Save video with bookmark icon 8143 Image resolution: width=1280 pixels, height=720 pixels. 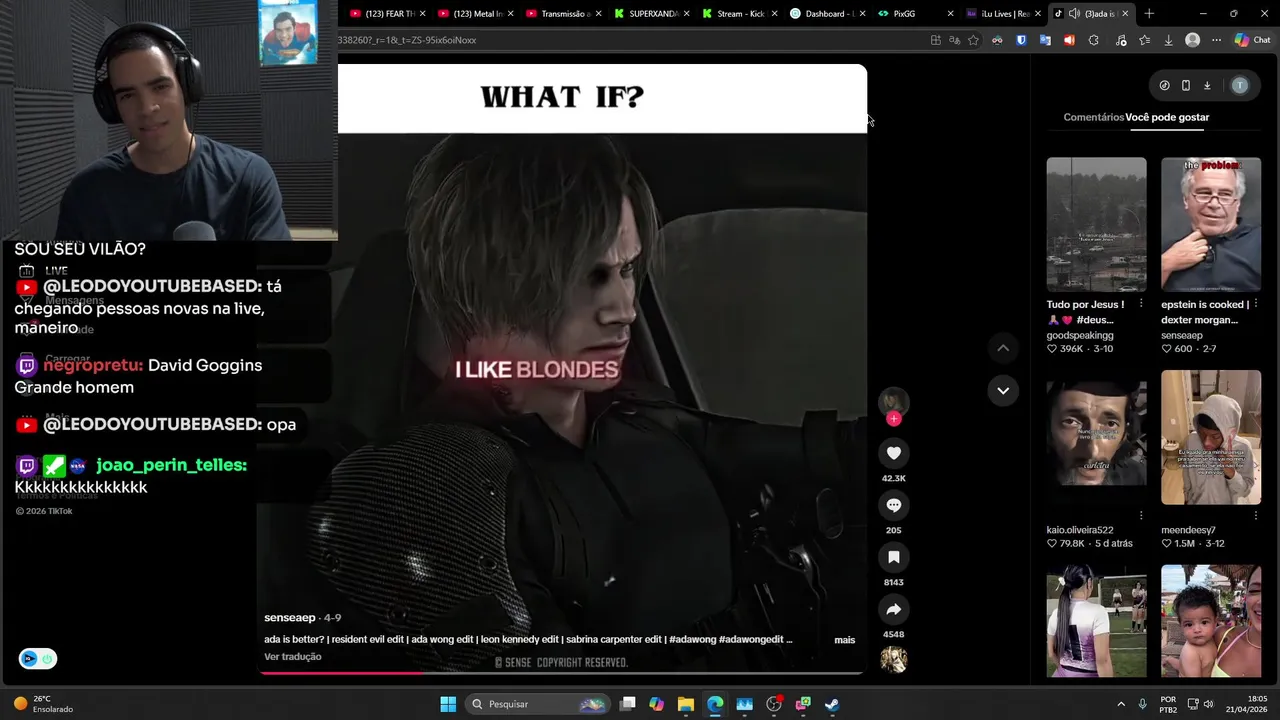893,557
